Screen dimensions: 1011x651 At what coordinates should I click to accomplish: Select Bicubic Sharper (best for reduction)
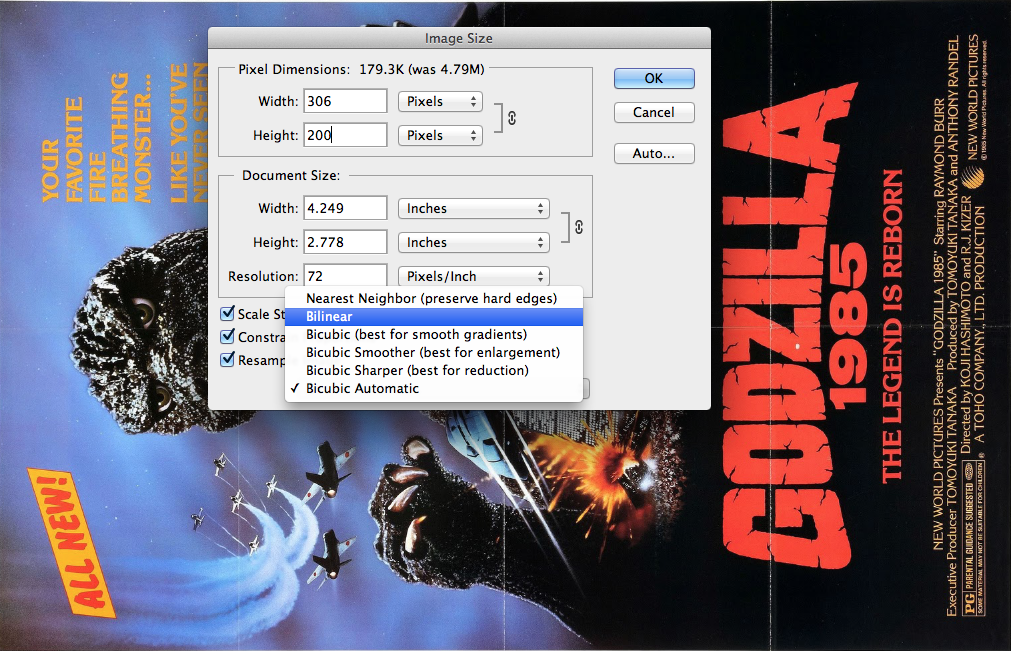[434, 371]
